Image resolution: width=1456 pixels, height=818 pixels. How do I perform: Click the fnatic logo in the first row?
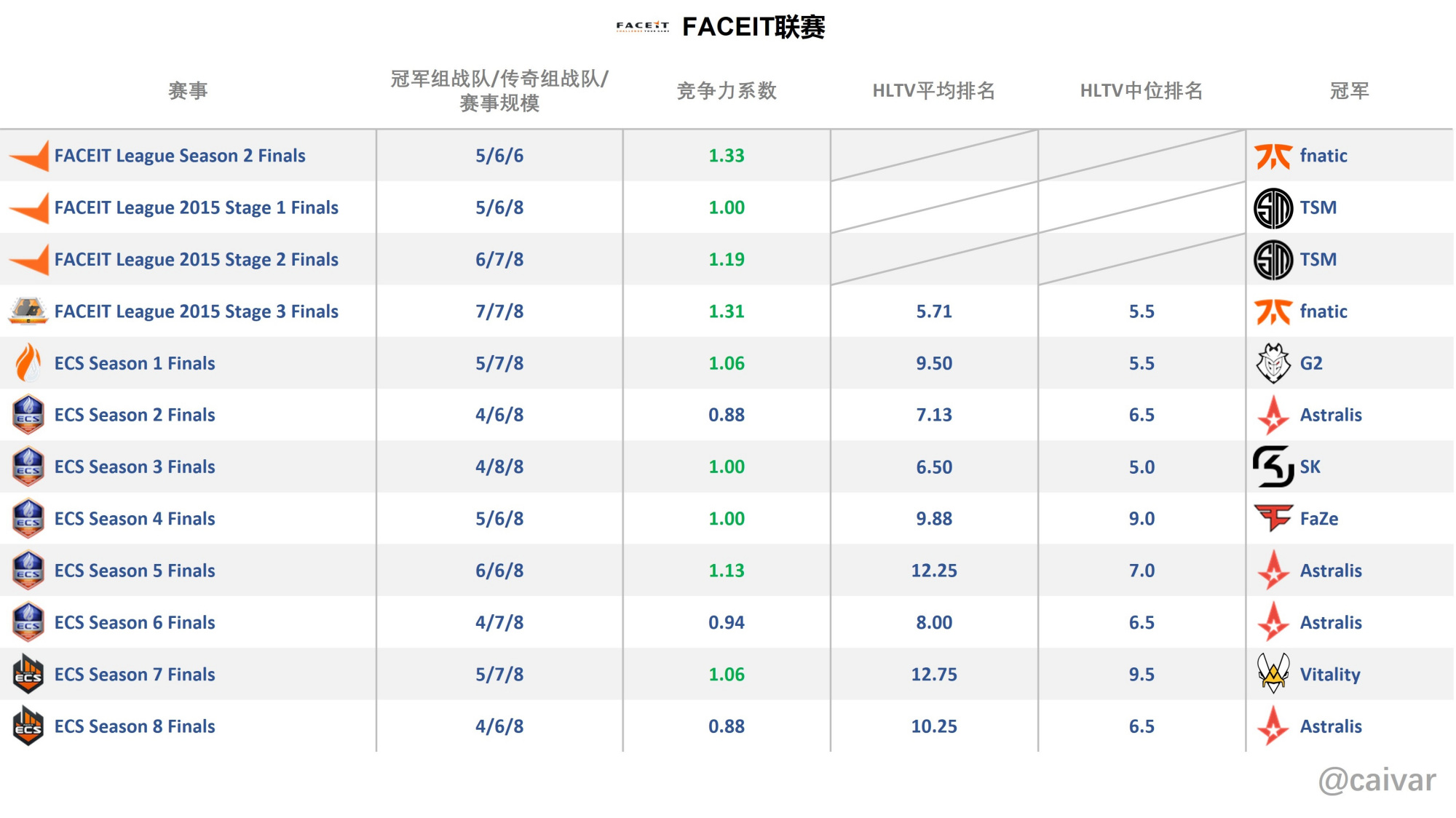(1273, 156)
